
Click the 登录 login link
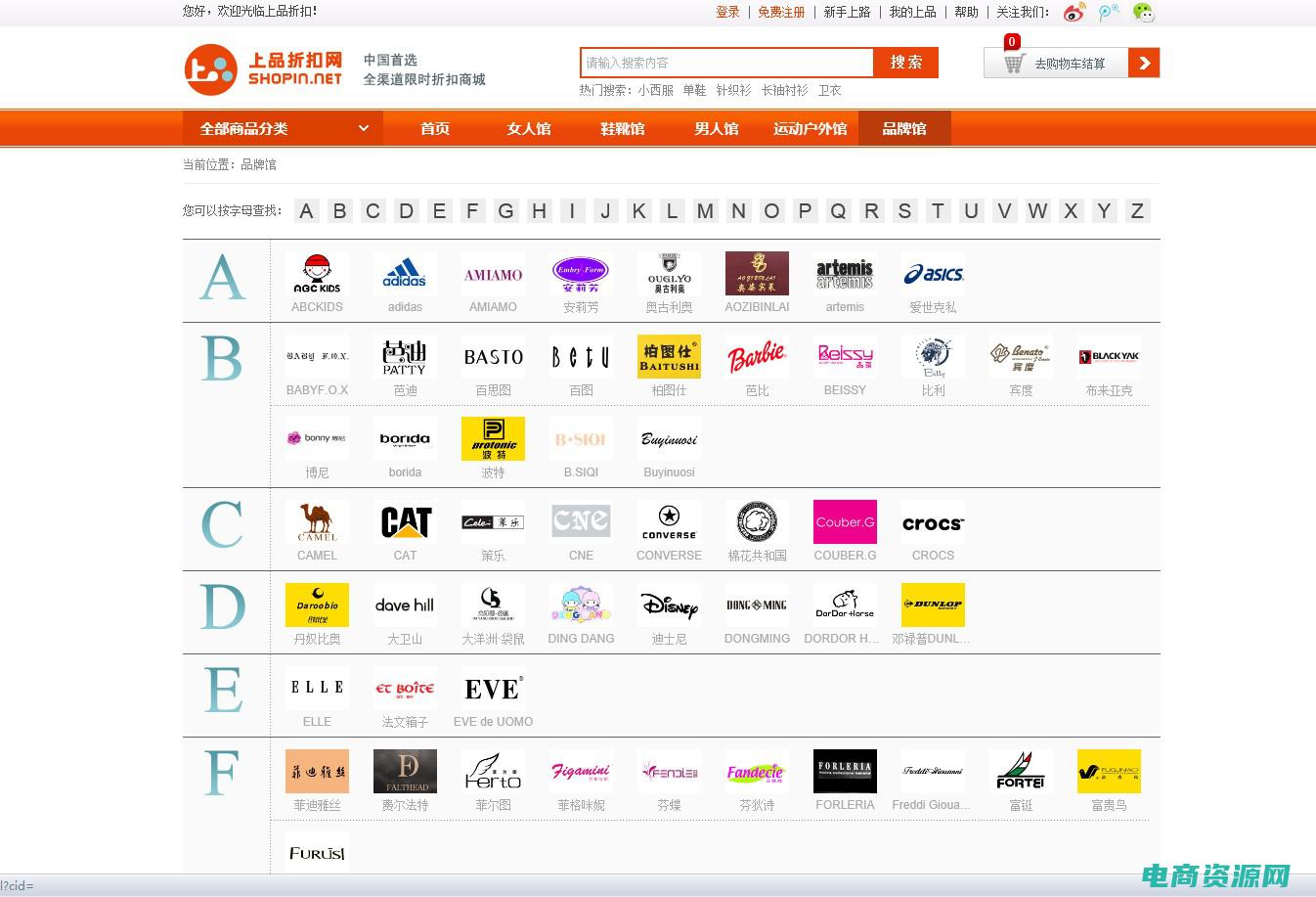coord(727,12)
